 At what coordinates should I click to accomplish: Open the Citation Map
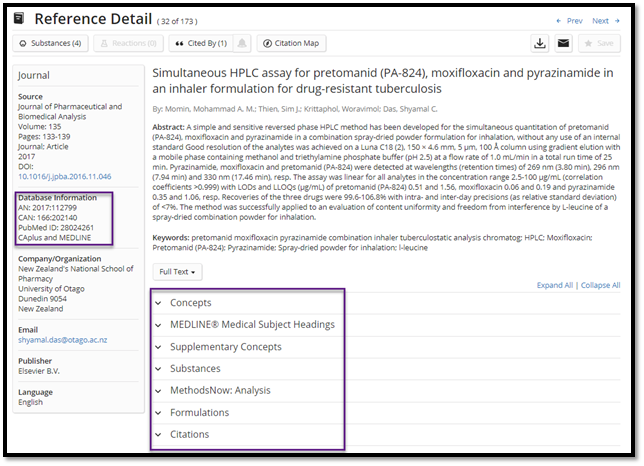click(x=292, y=43)
